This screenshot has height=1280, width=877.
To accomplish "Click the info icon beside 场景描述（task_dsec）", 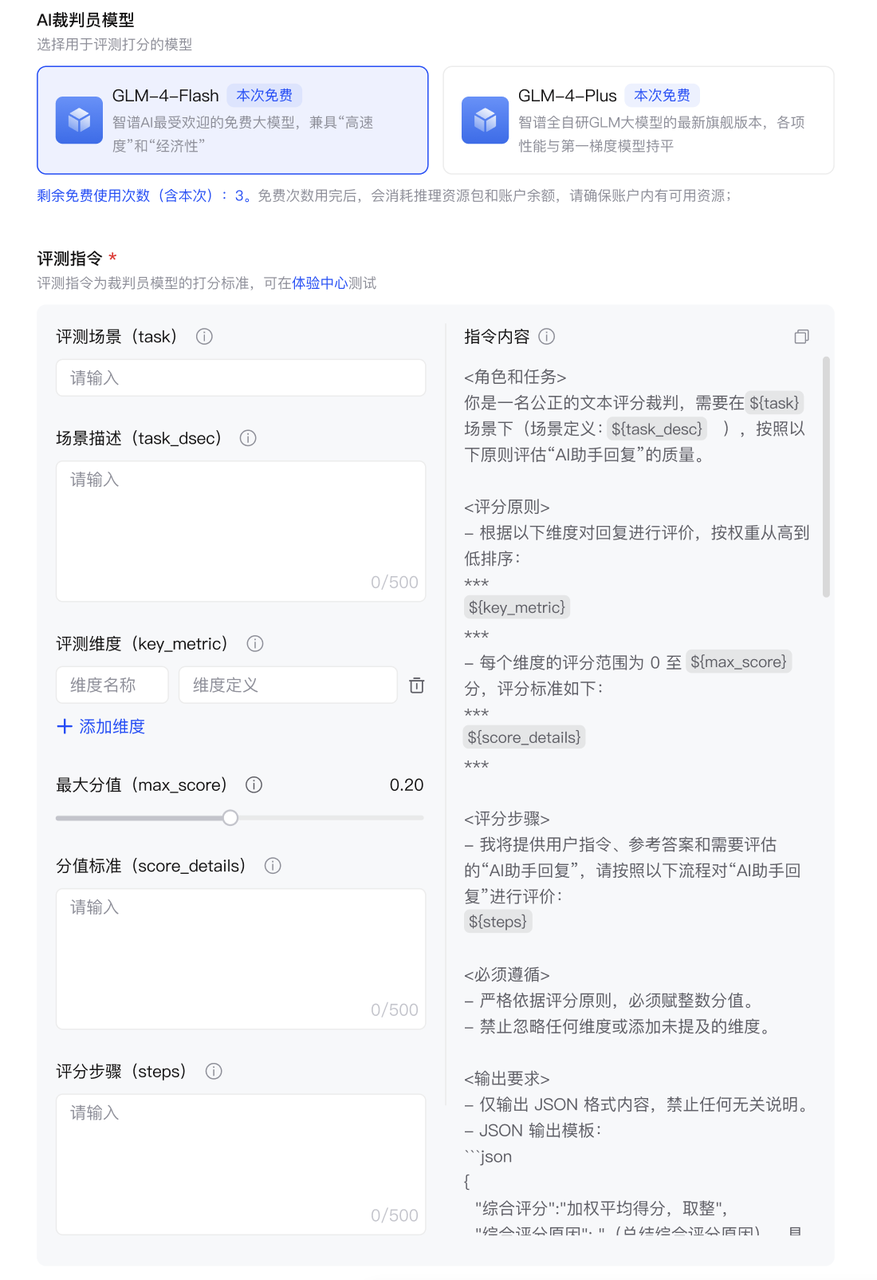I will click(x=248, y=438).
